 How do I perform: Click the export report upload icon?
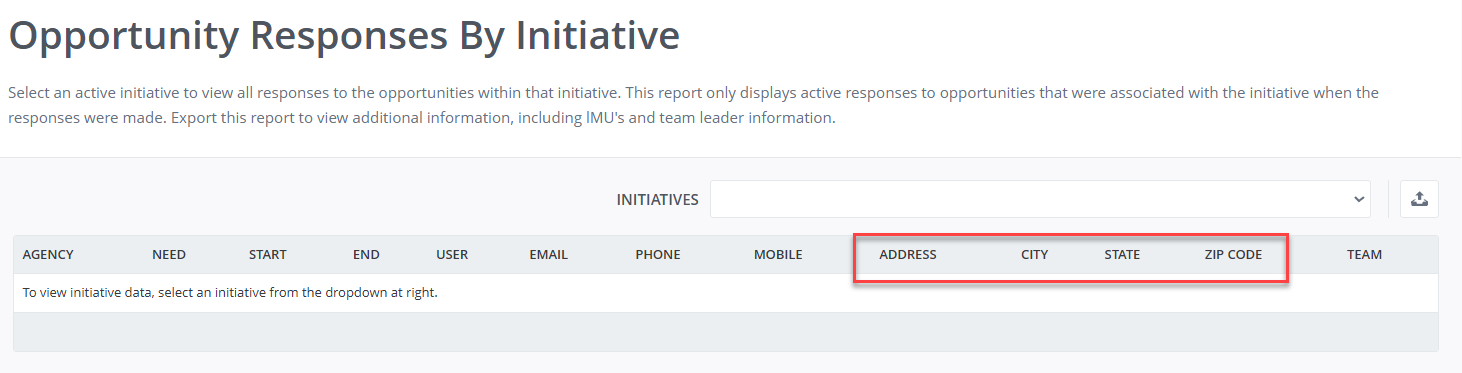click(1419, 199)
